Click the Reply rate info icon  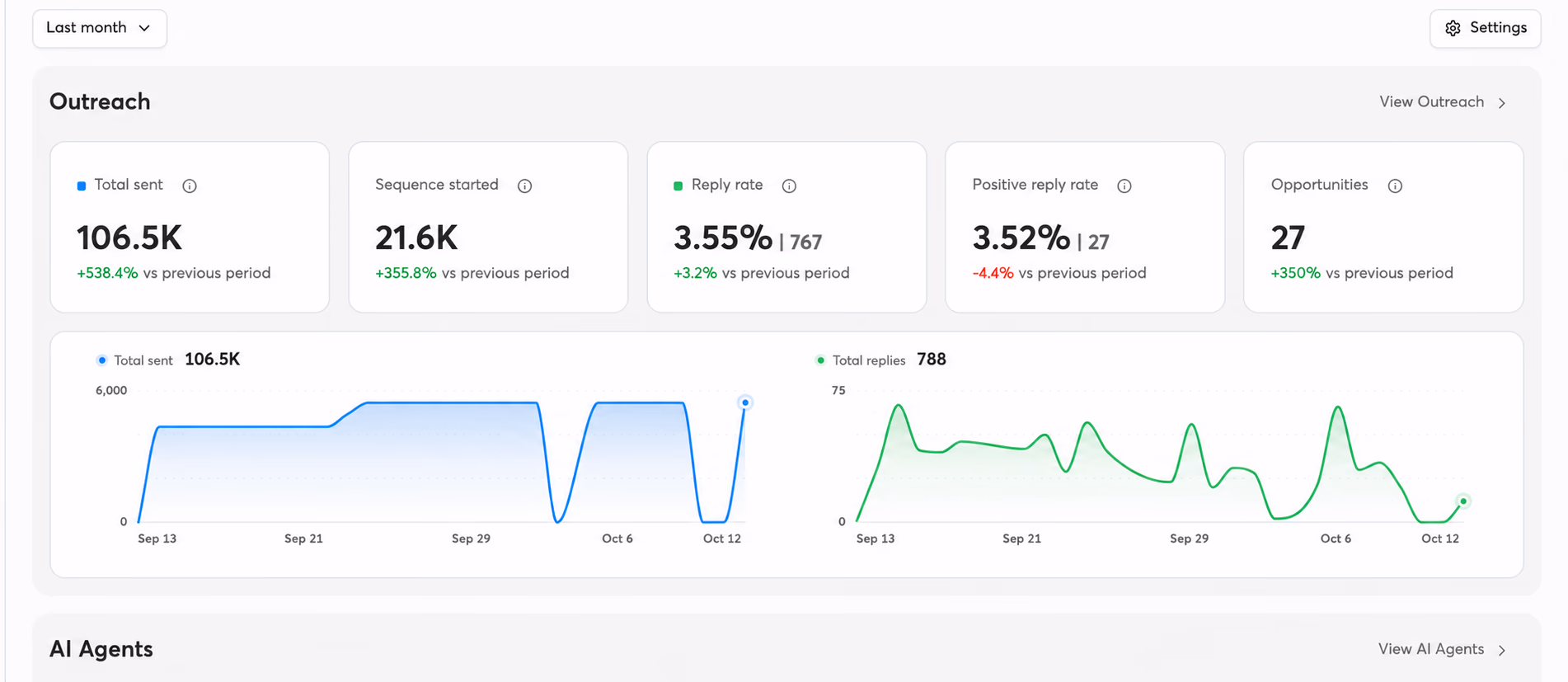click(x=789, y=186)
